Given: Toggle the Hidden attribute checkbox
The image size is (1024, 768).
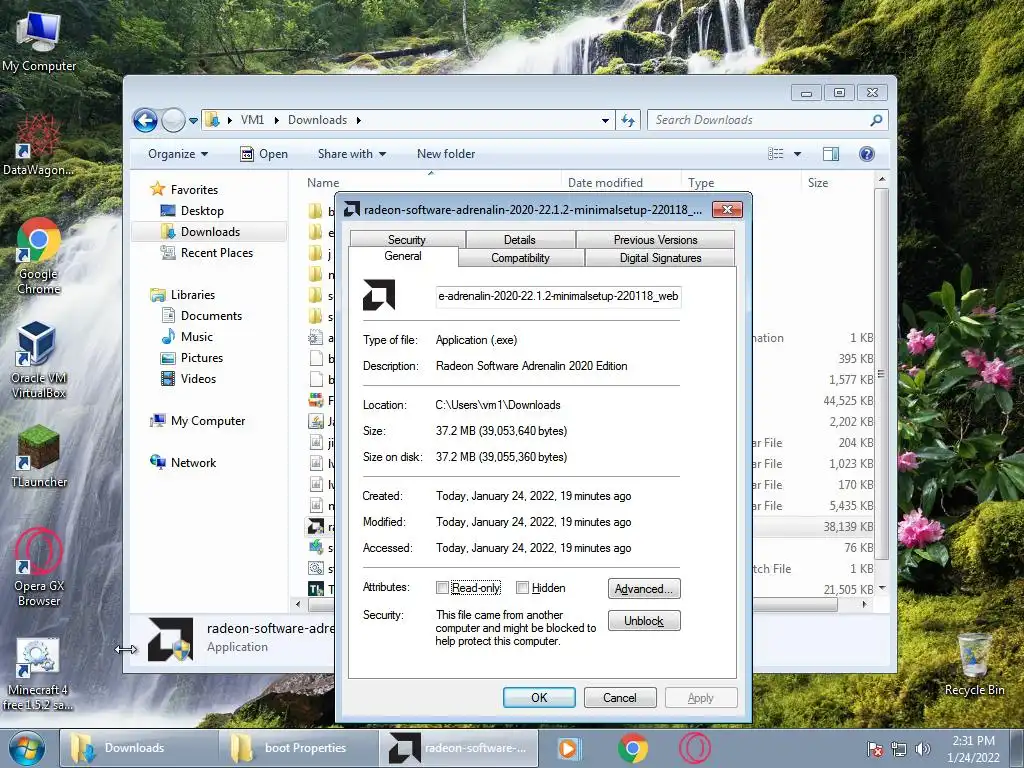Looking at the screenshot, I should (x=522, y=588).
